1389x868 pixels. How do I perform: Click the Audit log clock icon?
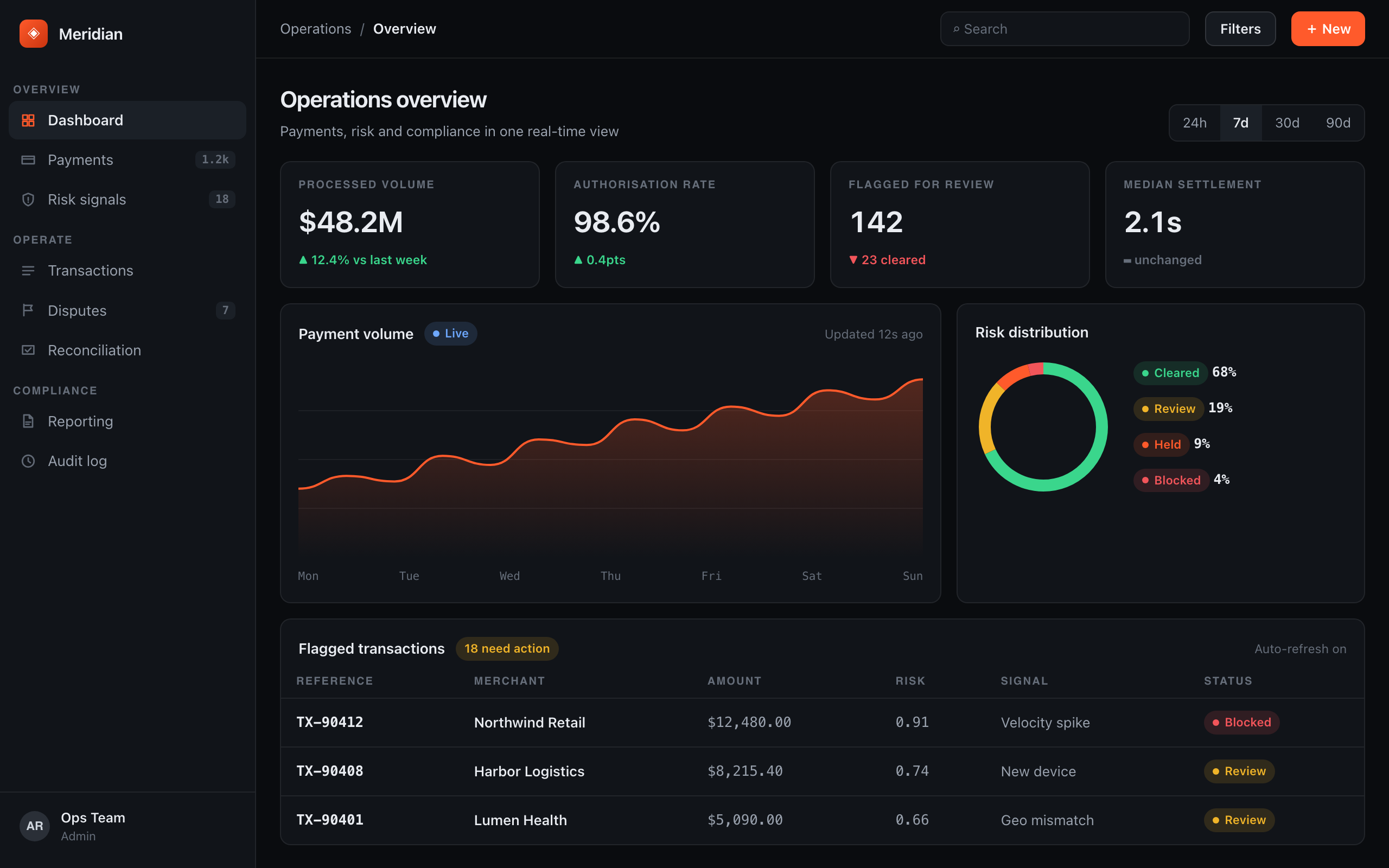pyautogui.click(x=28, y=461)
